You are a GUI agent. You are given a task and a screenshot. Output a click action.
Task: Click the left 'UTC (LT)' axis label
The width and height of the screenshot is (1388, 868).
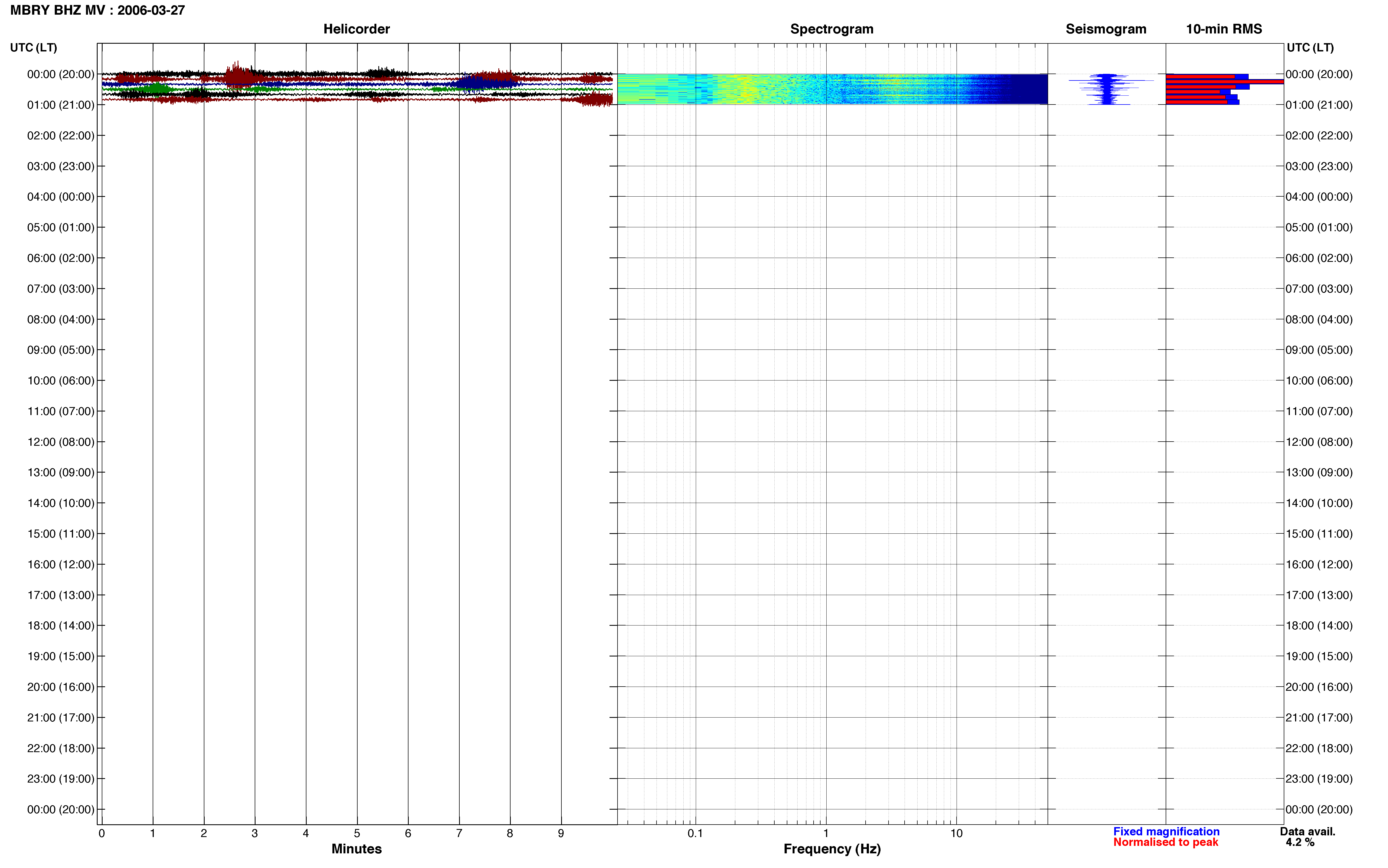point(34,48)
